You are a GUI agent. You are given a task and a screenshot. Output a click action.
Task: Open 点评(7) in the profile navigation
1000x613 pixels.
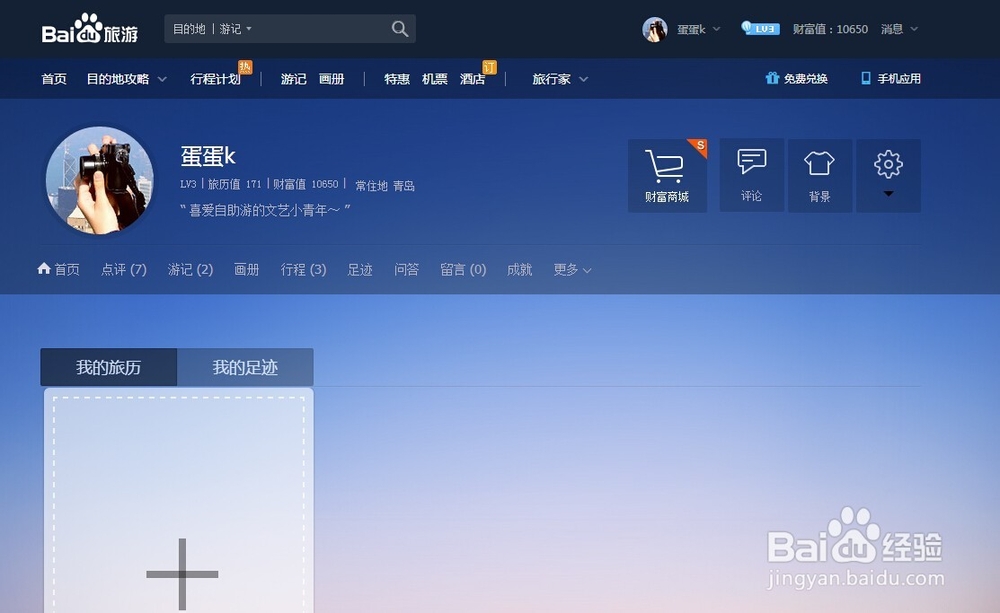point(122,269)
